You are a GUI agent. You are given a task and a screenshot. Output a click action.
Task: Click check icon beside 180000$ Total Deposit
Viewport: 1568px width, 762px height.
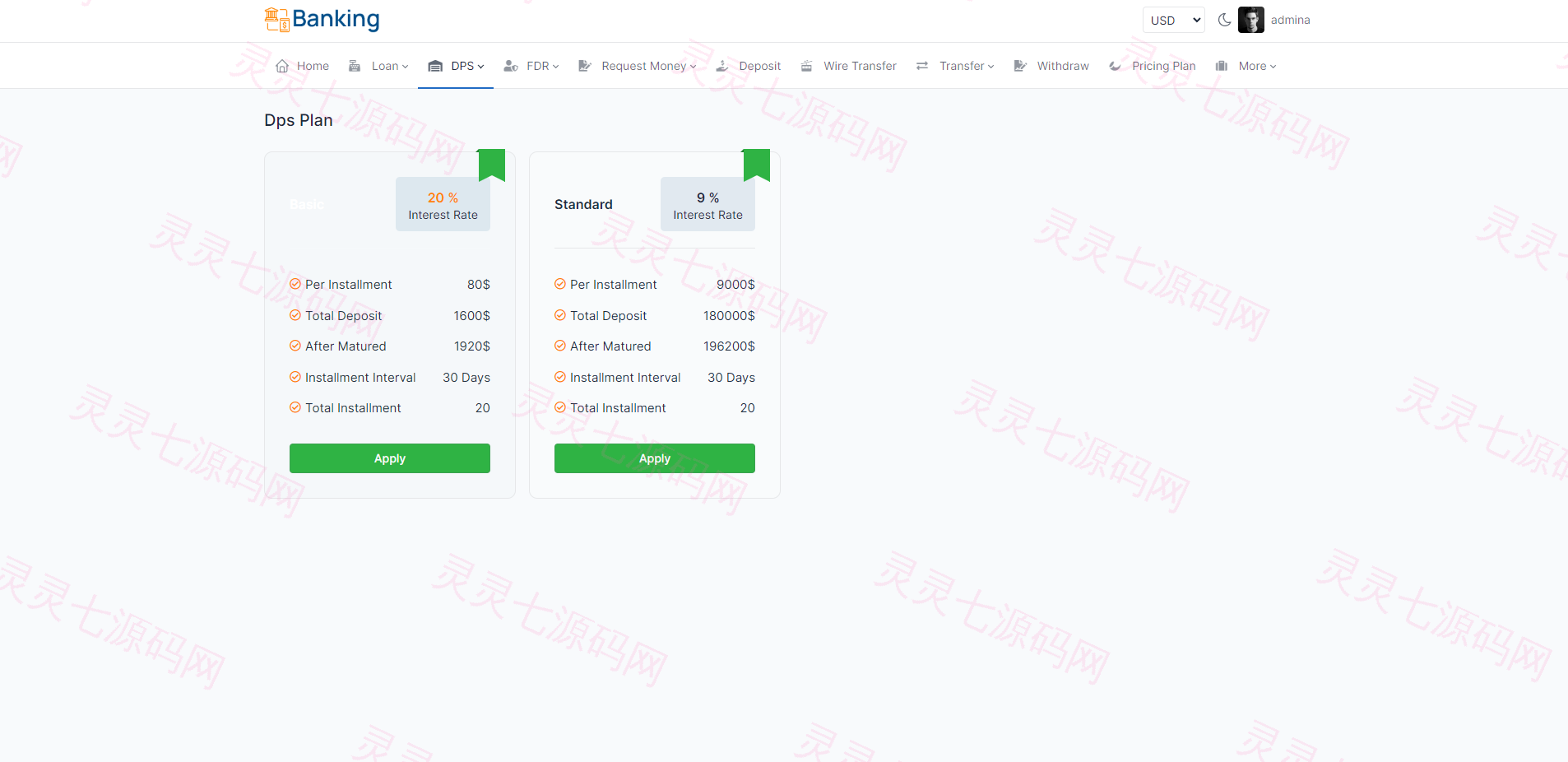point(560,315)
